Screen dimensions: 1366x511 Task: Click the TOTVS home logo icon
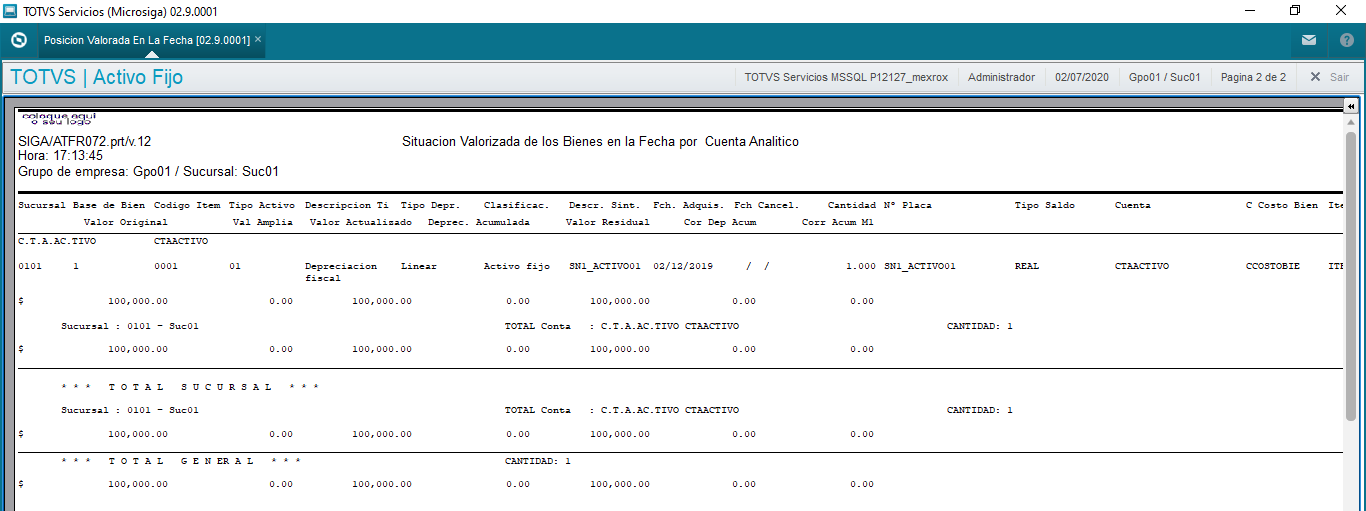click(x=18, y=40)
